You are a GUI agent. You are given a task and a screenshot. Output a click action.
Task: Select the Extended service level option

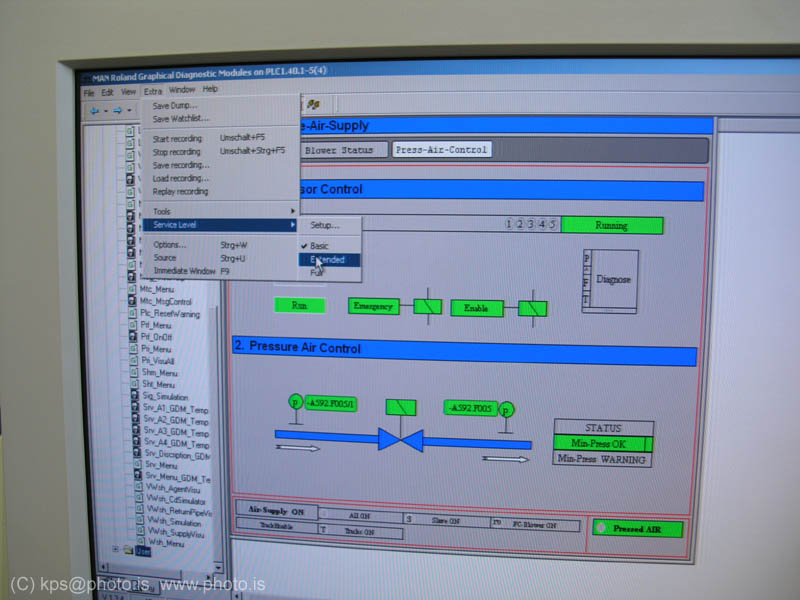click(329, 260)
